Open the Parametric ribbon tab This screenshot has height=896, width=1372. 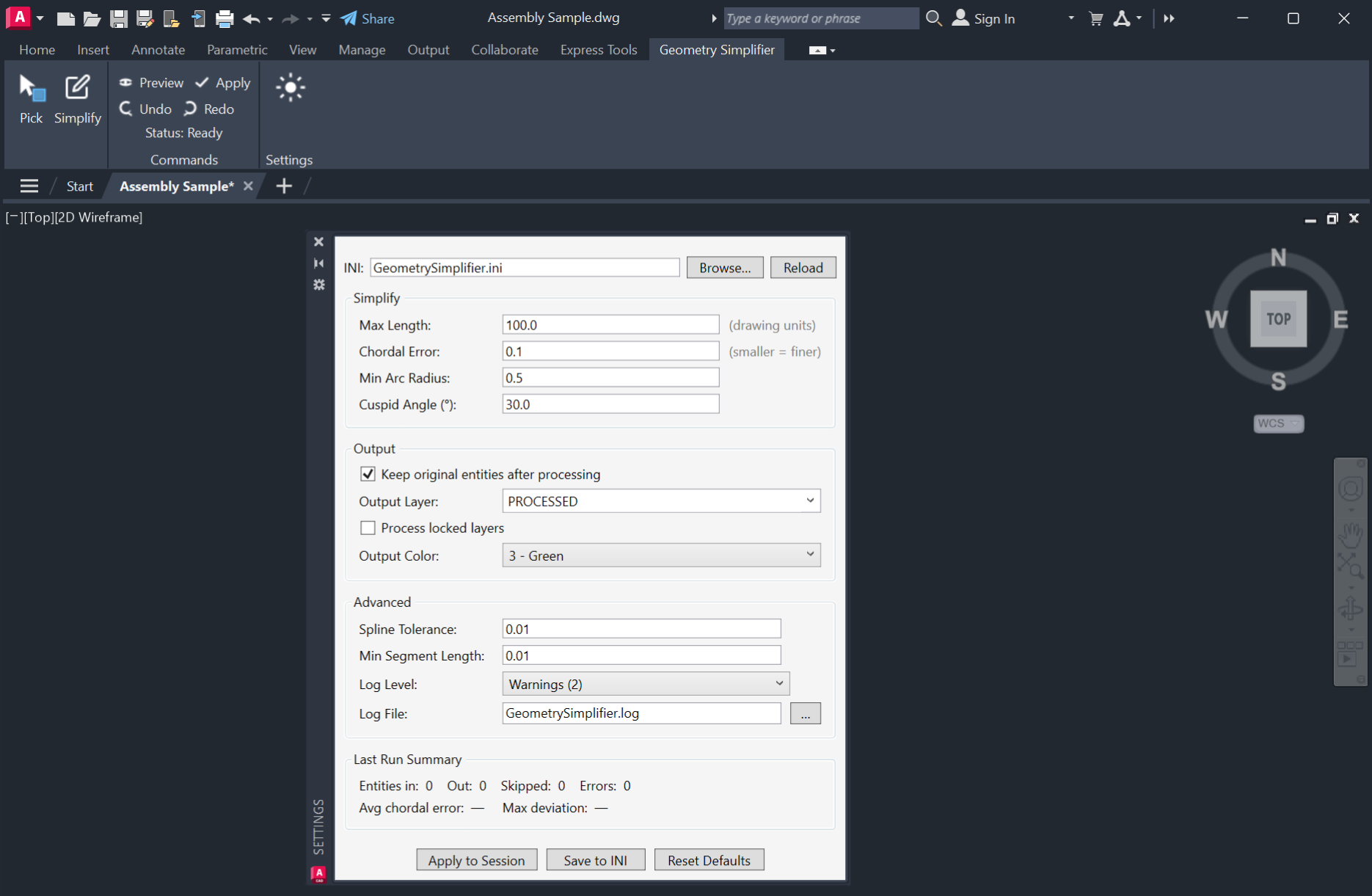237,50
